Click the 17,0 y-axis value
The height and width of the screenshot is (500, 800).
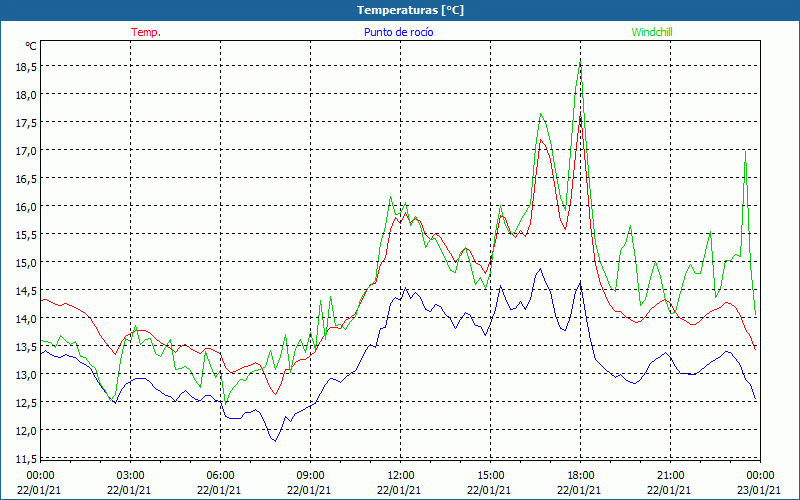(x=27, y=151)
